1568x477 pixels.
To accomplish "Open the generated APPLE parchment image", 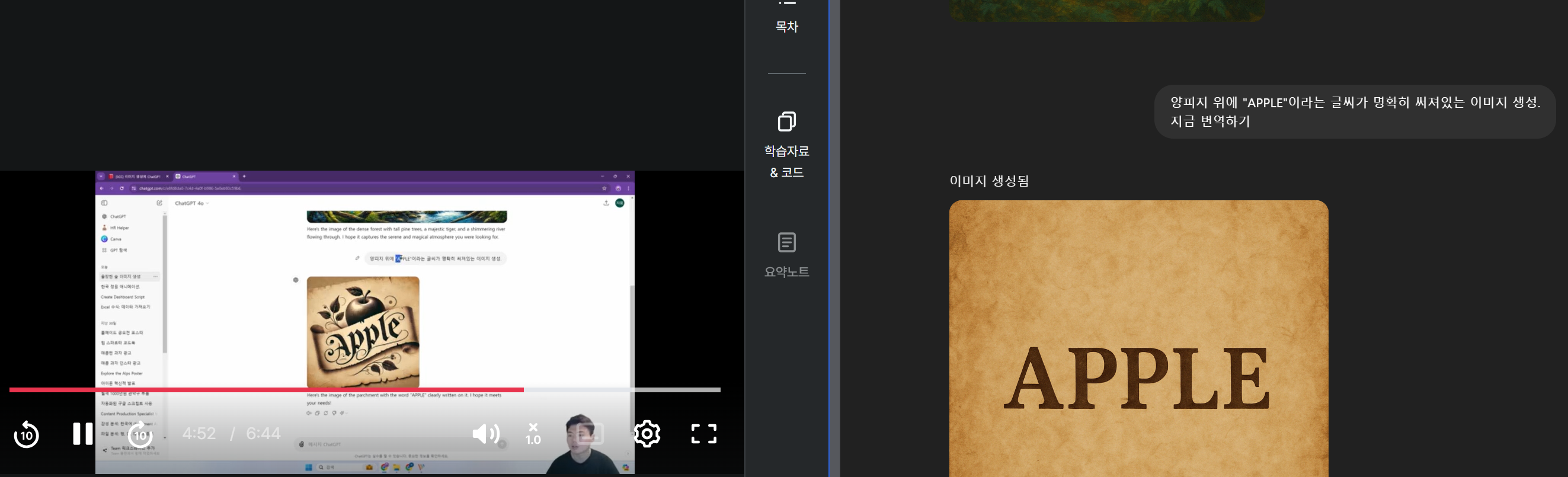I will (1138, 339).
